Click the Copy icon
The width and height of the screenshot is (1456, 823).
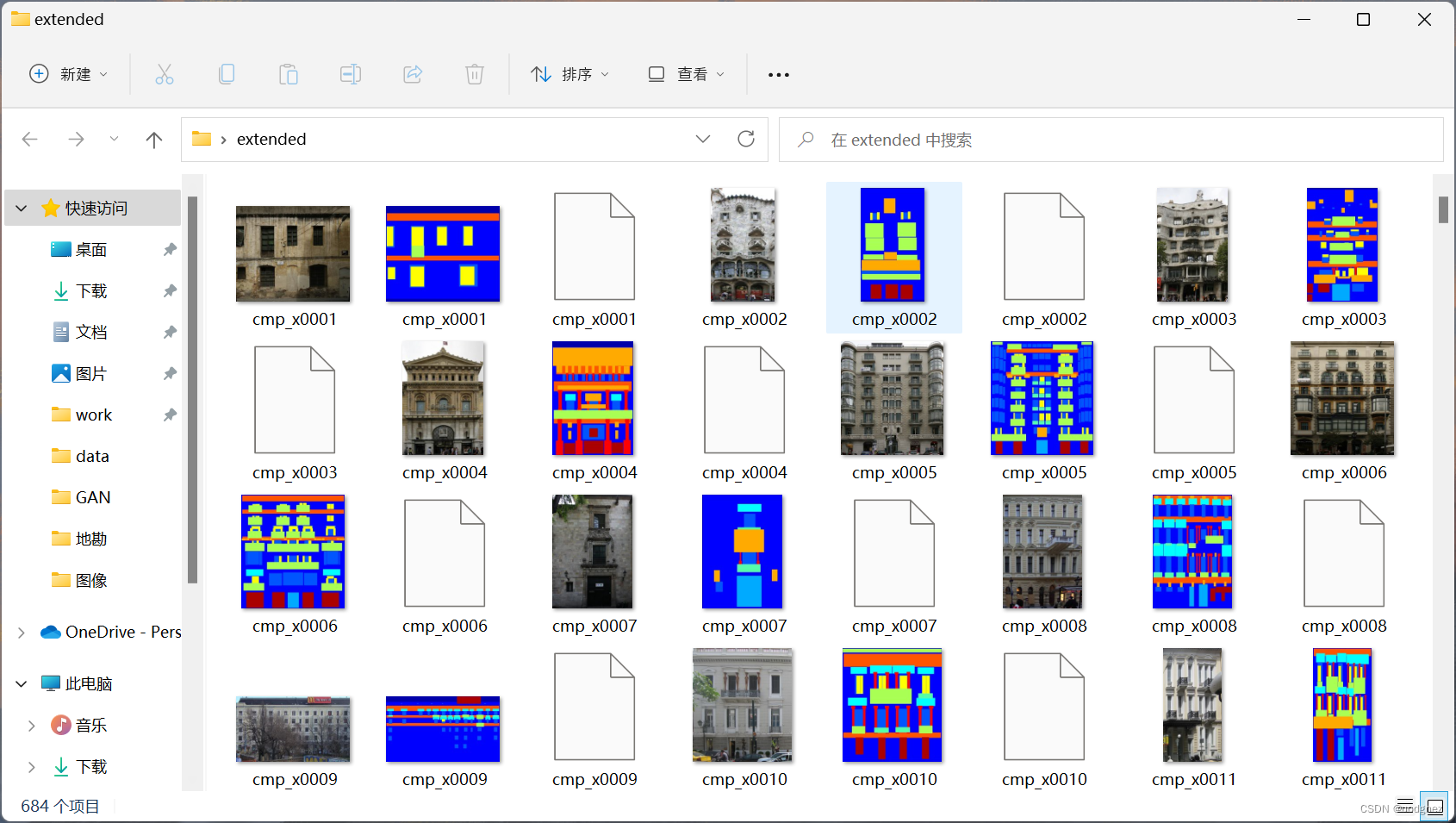(227, 74)
